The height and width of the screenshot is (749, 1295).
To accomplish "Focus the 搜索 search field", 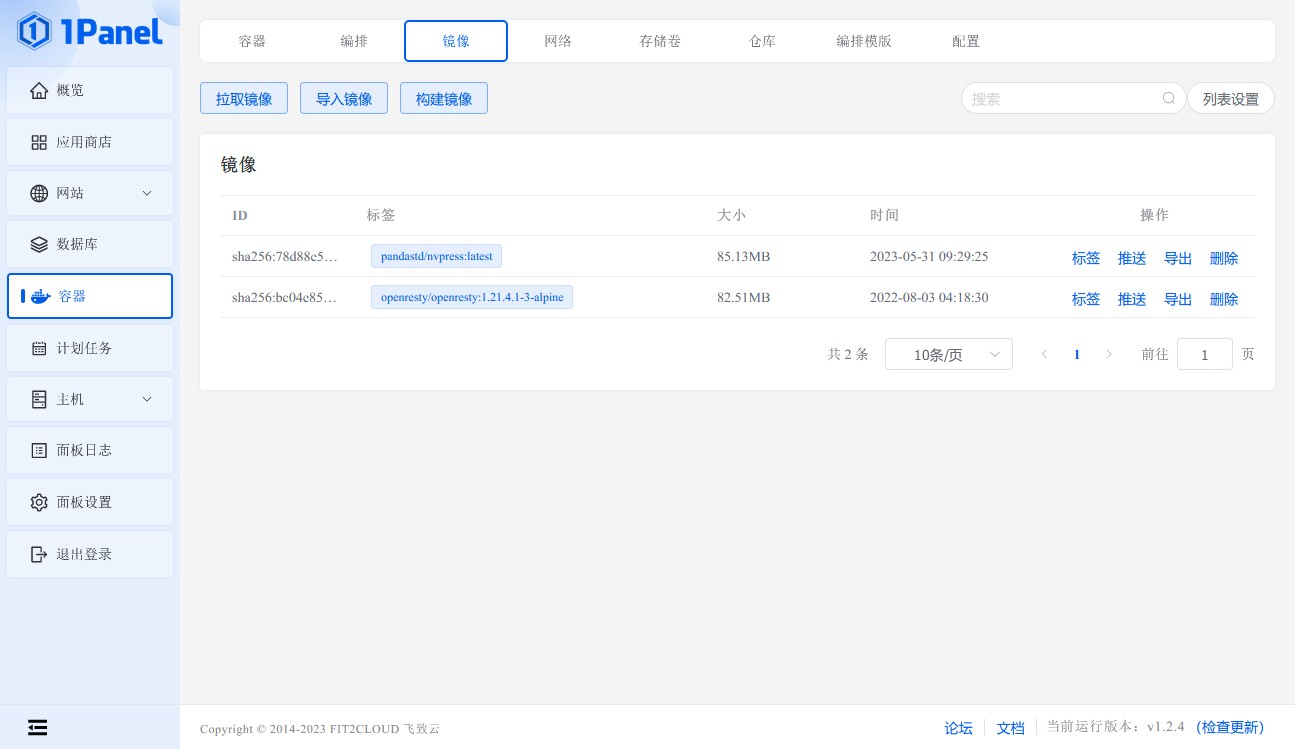I will tap(1073, 98).
